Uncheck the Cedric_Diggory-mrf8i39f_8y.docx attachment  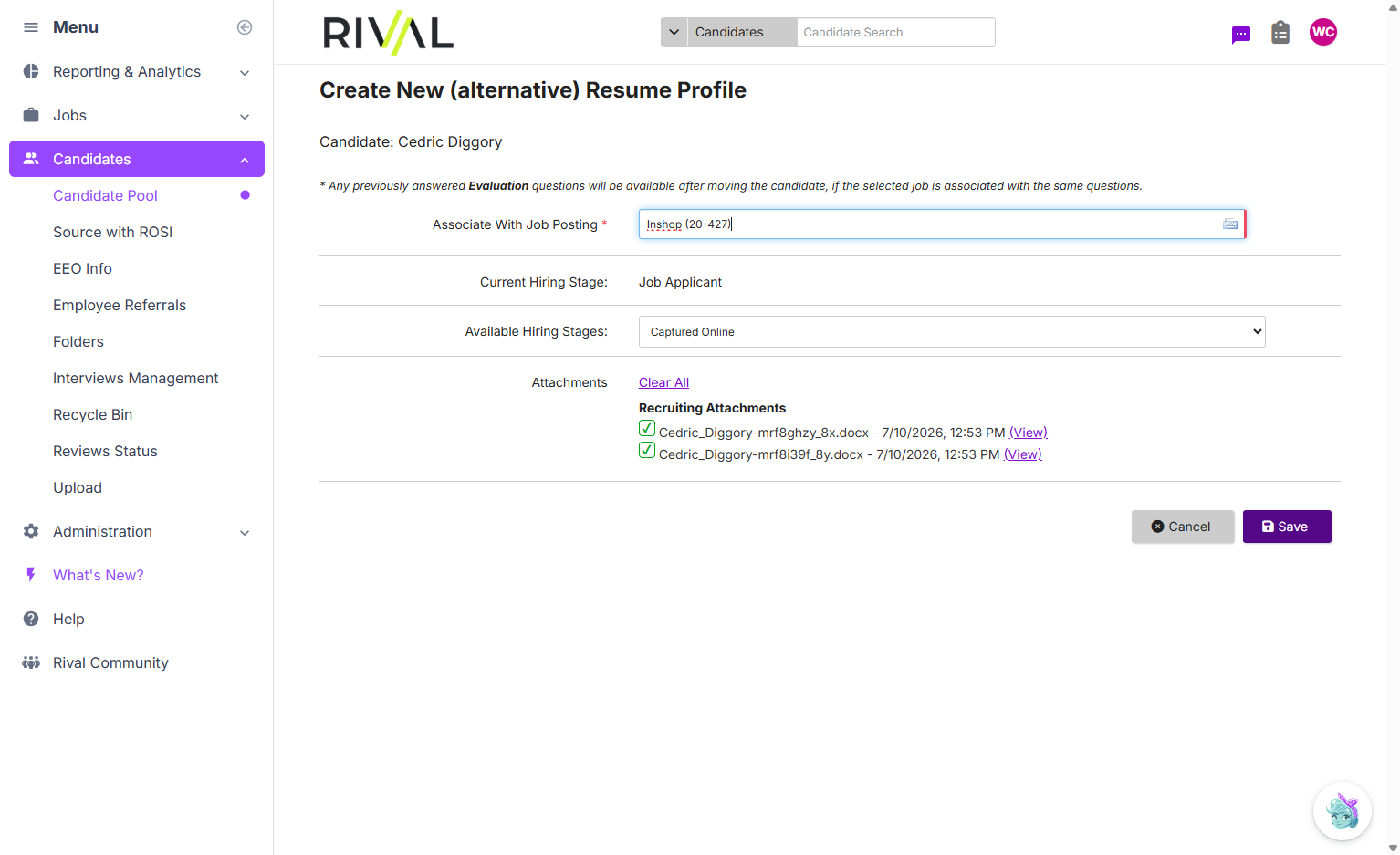647,450
